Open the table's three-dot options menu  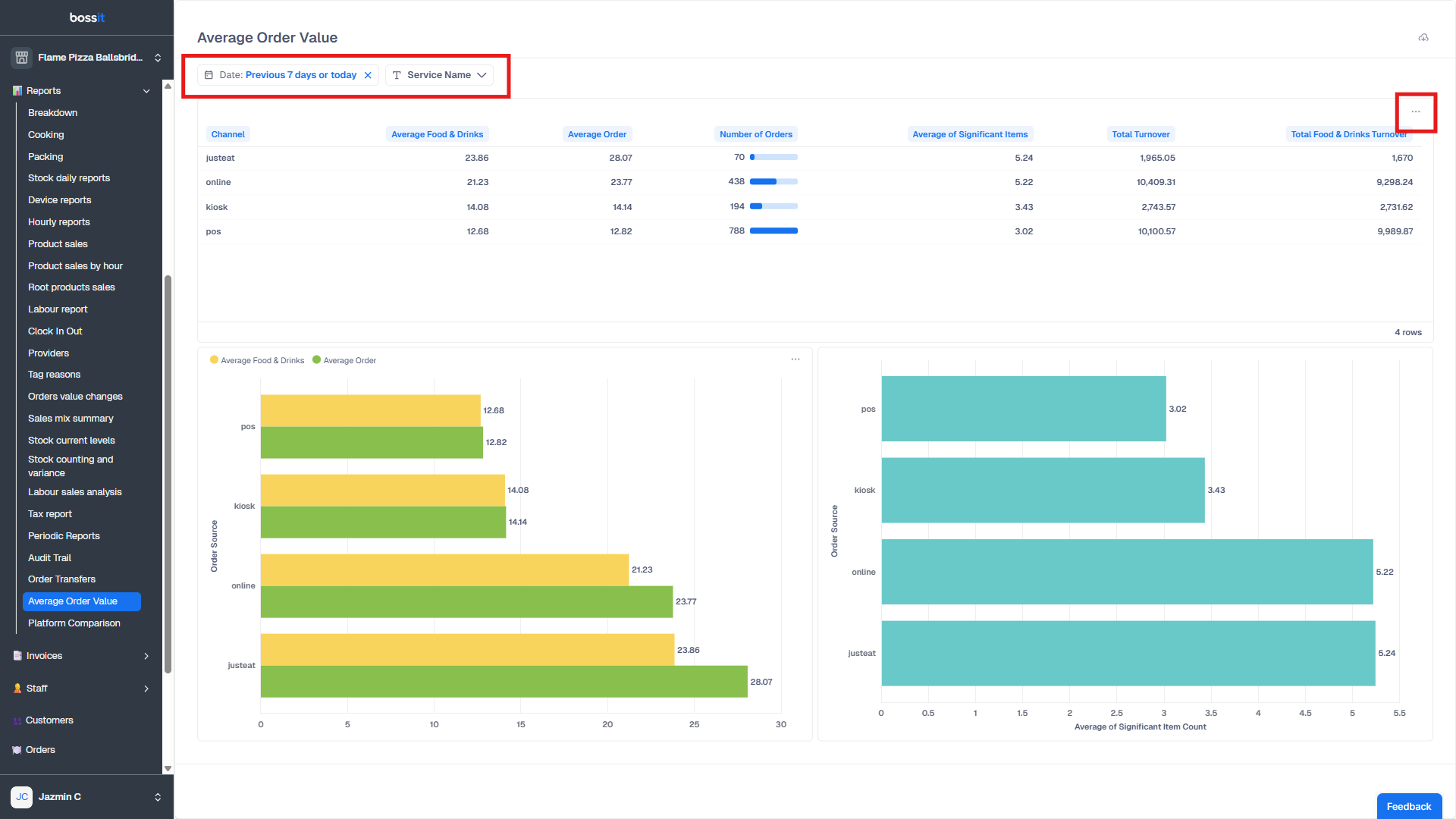[x=1415, y=112]
